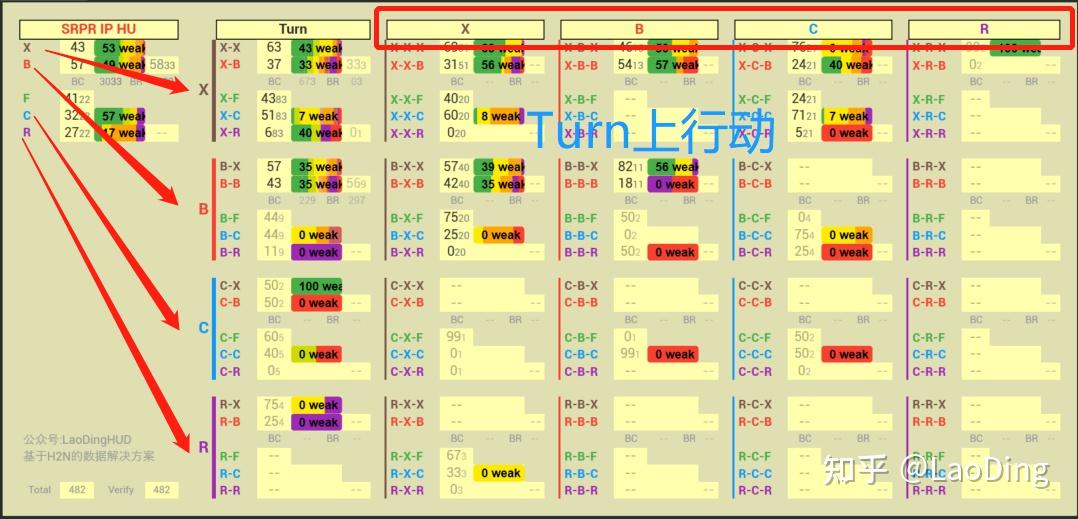Select the R-X-F row label
The image size is (1078, 519).
point(407,456)
